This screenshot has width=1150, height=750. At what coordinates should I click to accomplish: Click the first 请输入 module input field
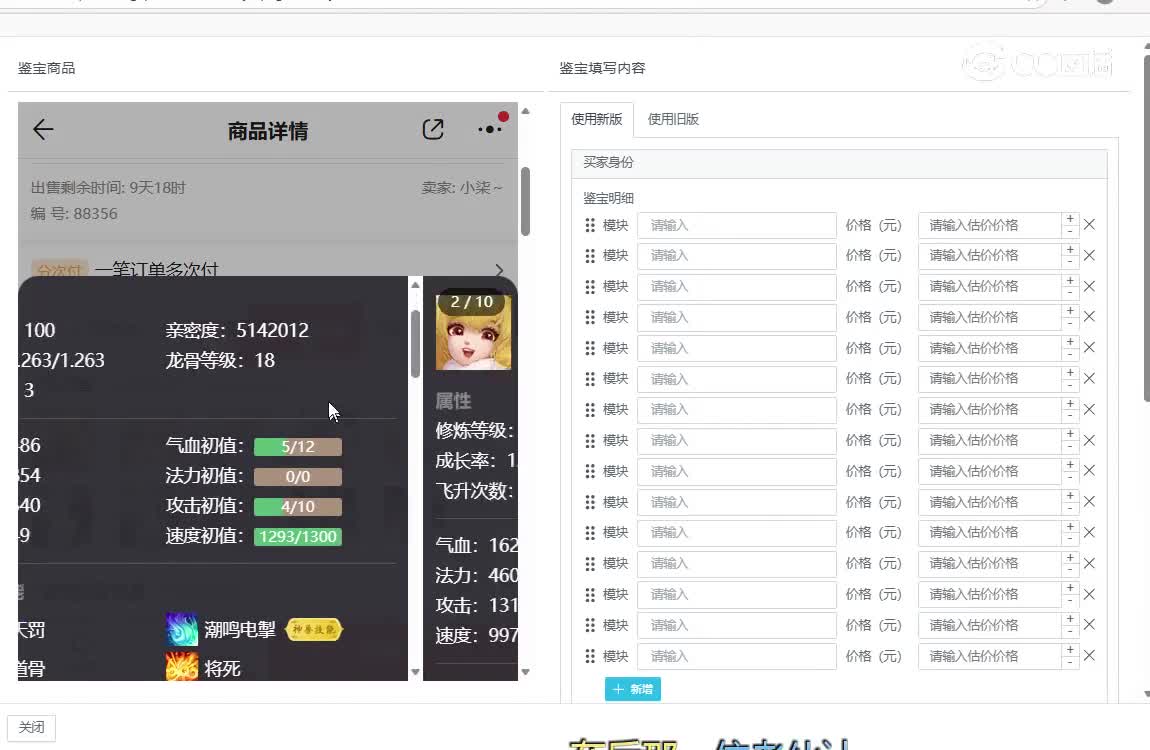tap(736, 224)
